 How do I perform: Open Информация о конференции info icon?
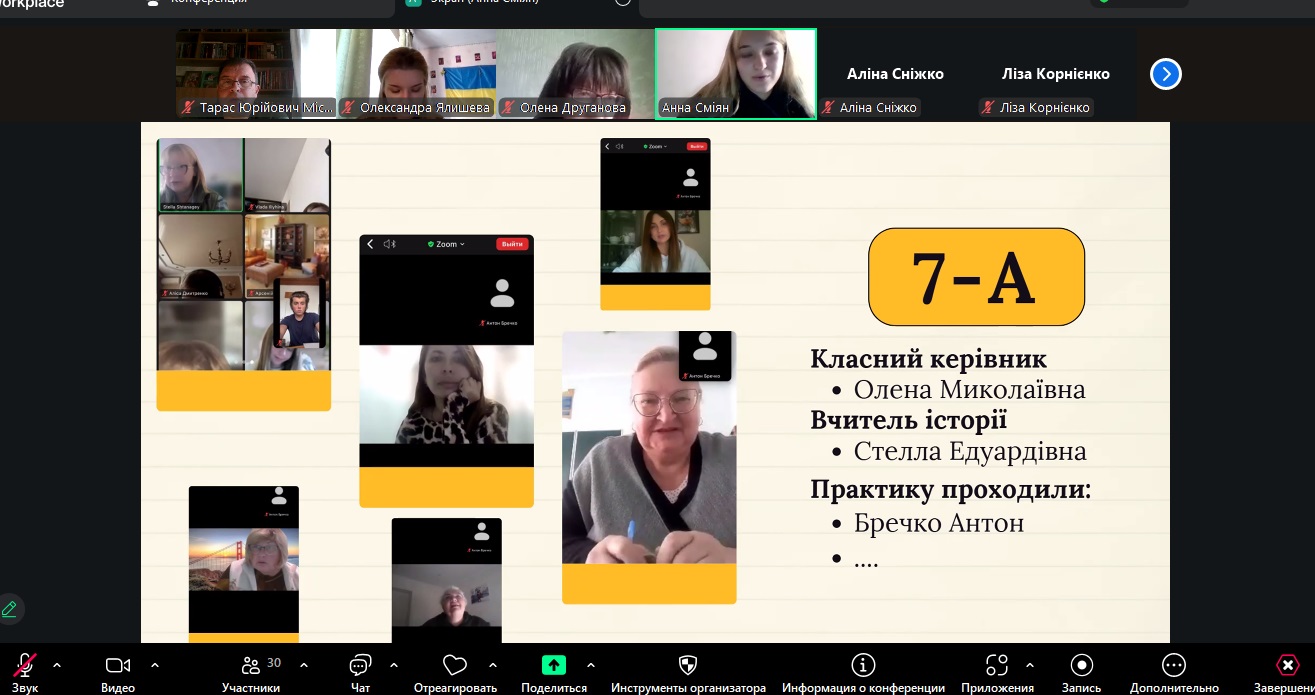pos(863,667)
